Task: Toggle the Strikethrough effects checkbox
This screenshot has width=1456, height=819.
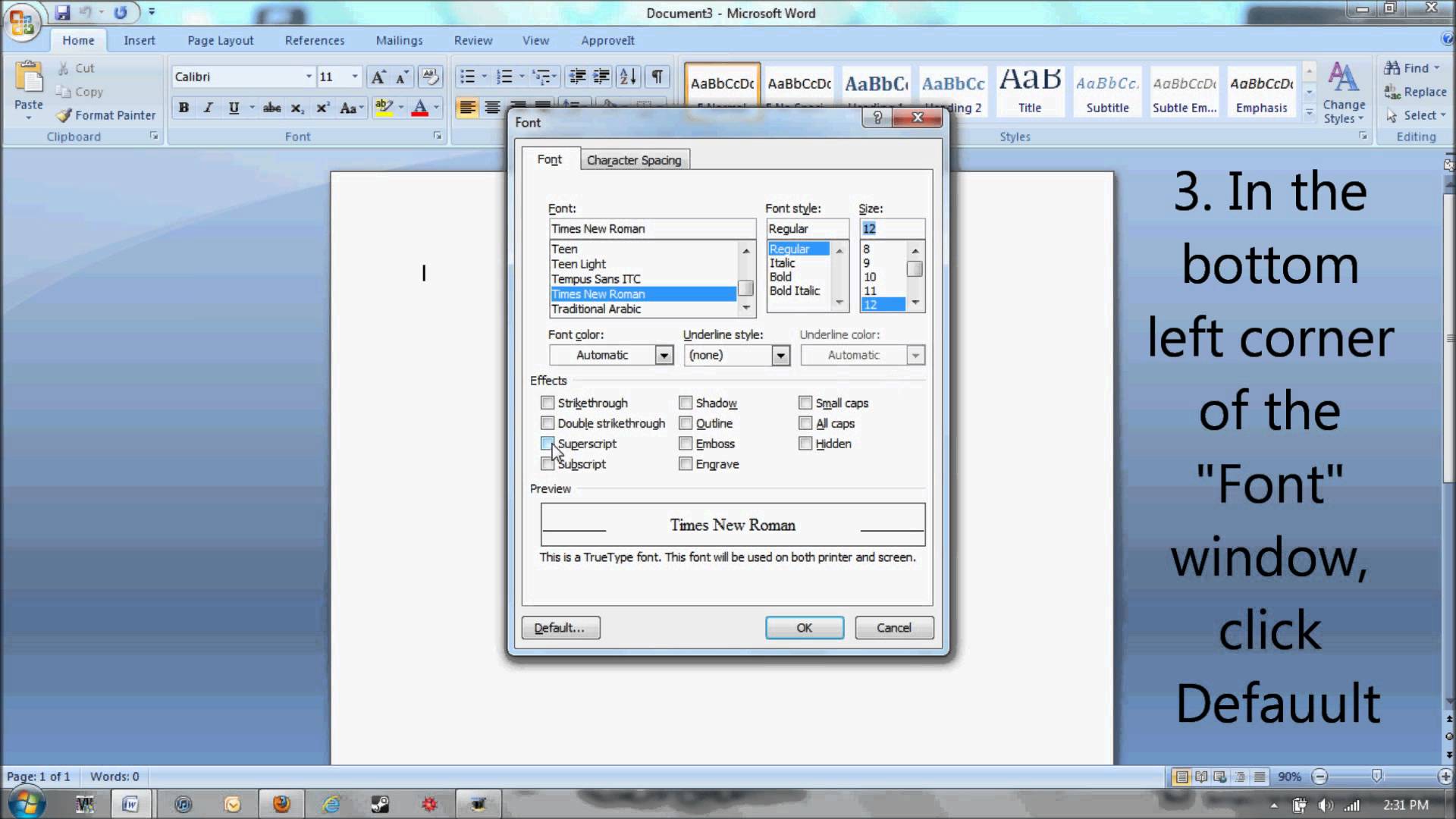Action: pos(546,402)
